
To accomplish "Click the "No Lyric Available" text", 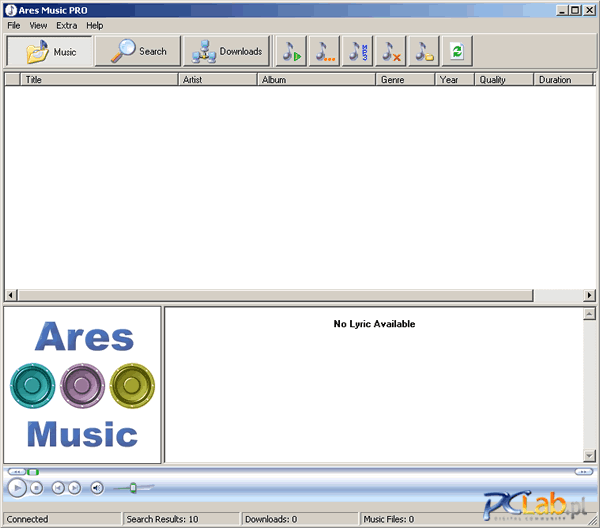I will (x=374, y=324).
